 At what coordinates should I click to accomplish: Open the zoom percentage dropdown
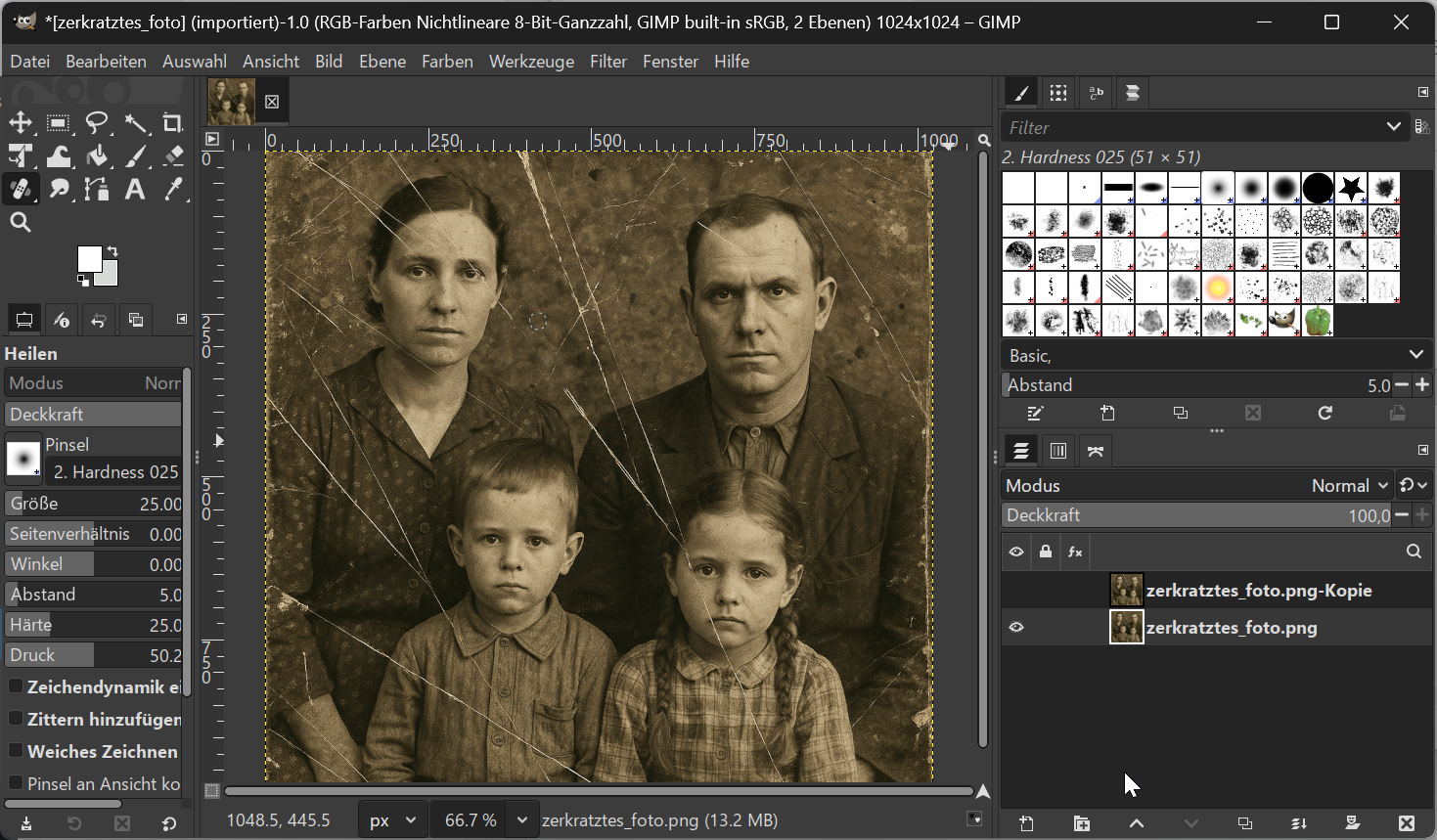(522, 820)
